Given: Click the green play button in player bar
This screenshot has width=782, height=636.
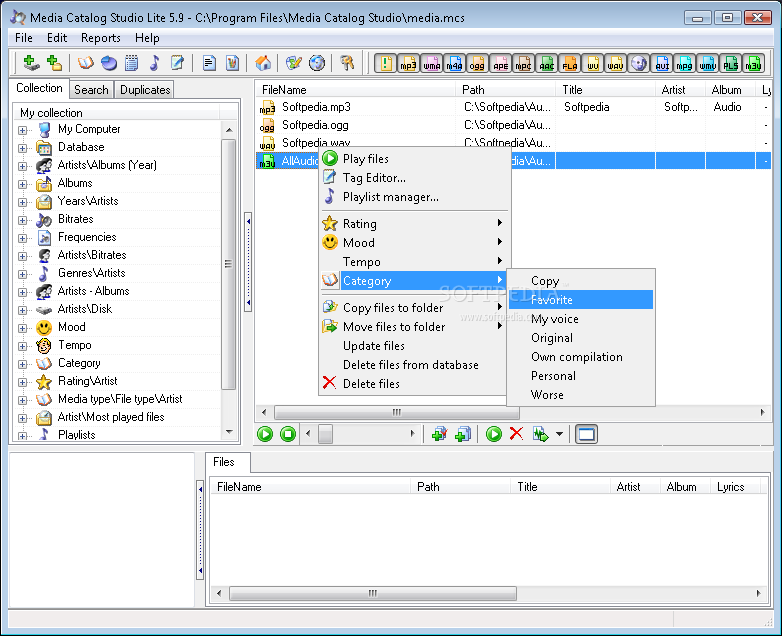Looking at the screenshot, I should click(x=265, y=434).
